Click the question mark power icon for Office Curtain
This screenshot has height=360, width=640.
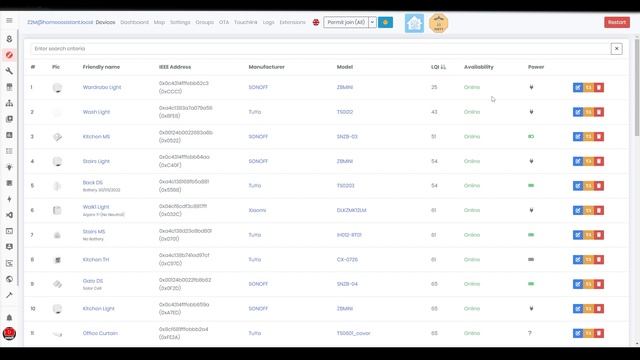click(x=530, y=333)
